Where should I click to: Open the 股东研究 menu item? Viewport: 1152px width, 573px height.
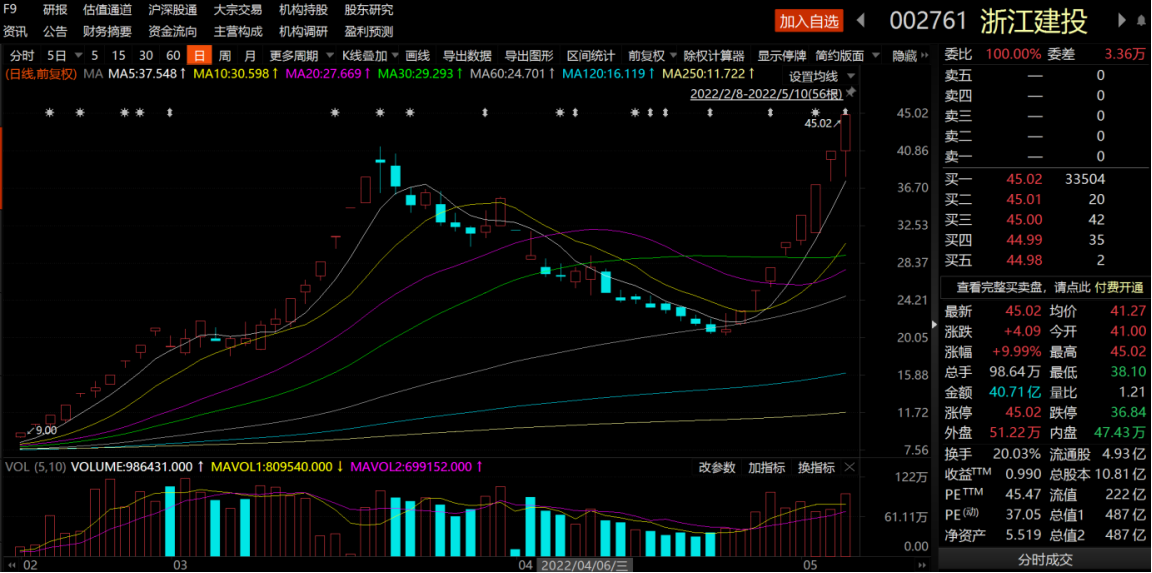point(368,10)
